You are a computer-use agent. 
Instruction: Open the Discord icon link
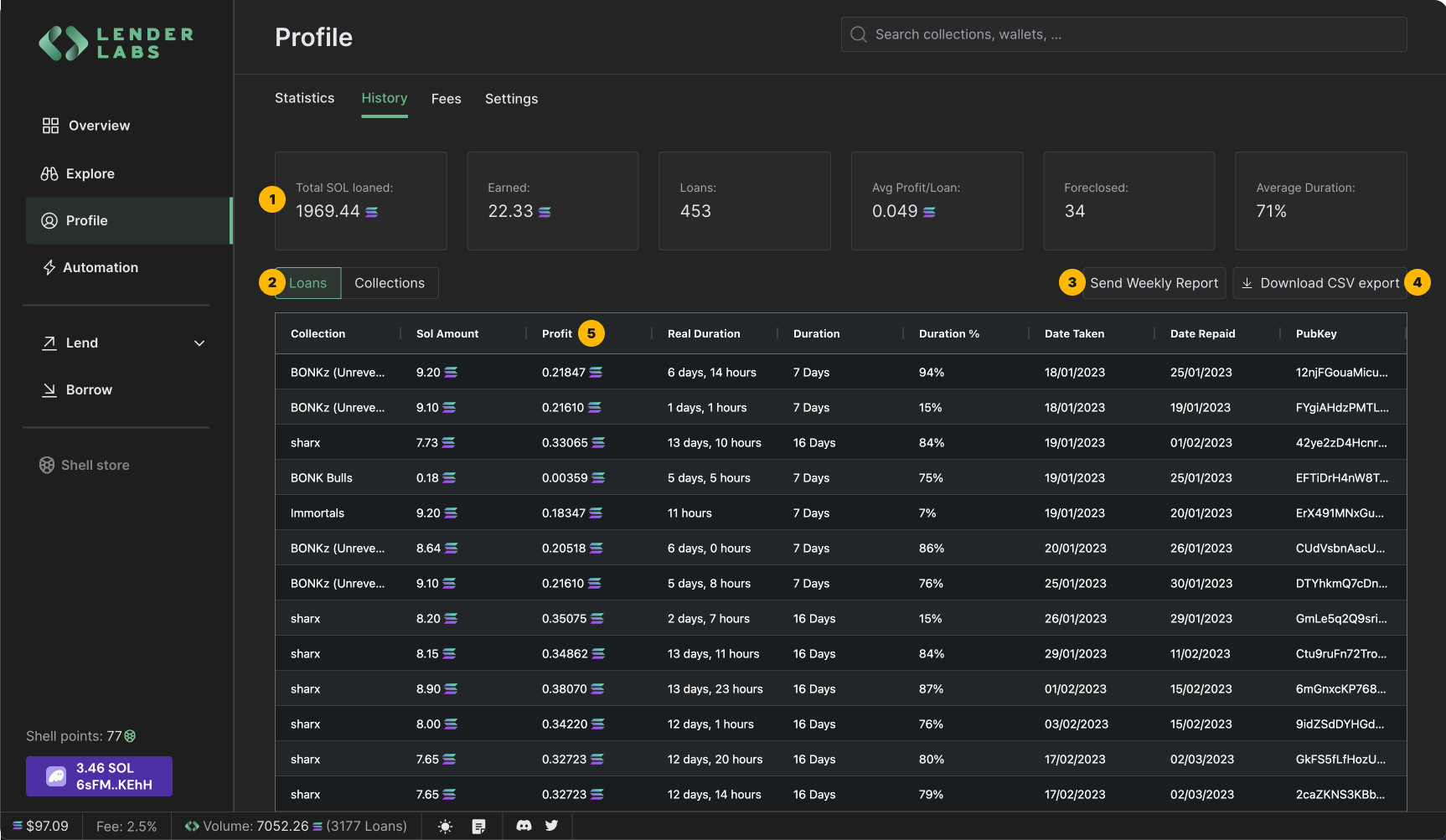coord(524,826)
